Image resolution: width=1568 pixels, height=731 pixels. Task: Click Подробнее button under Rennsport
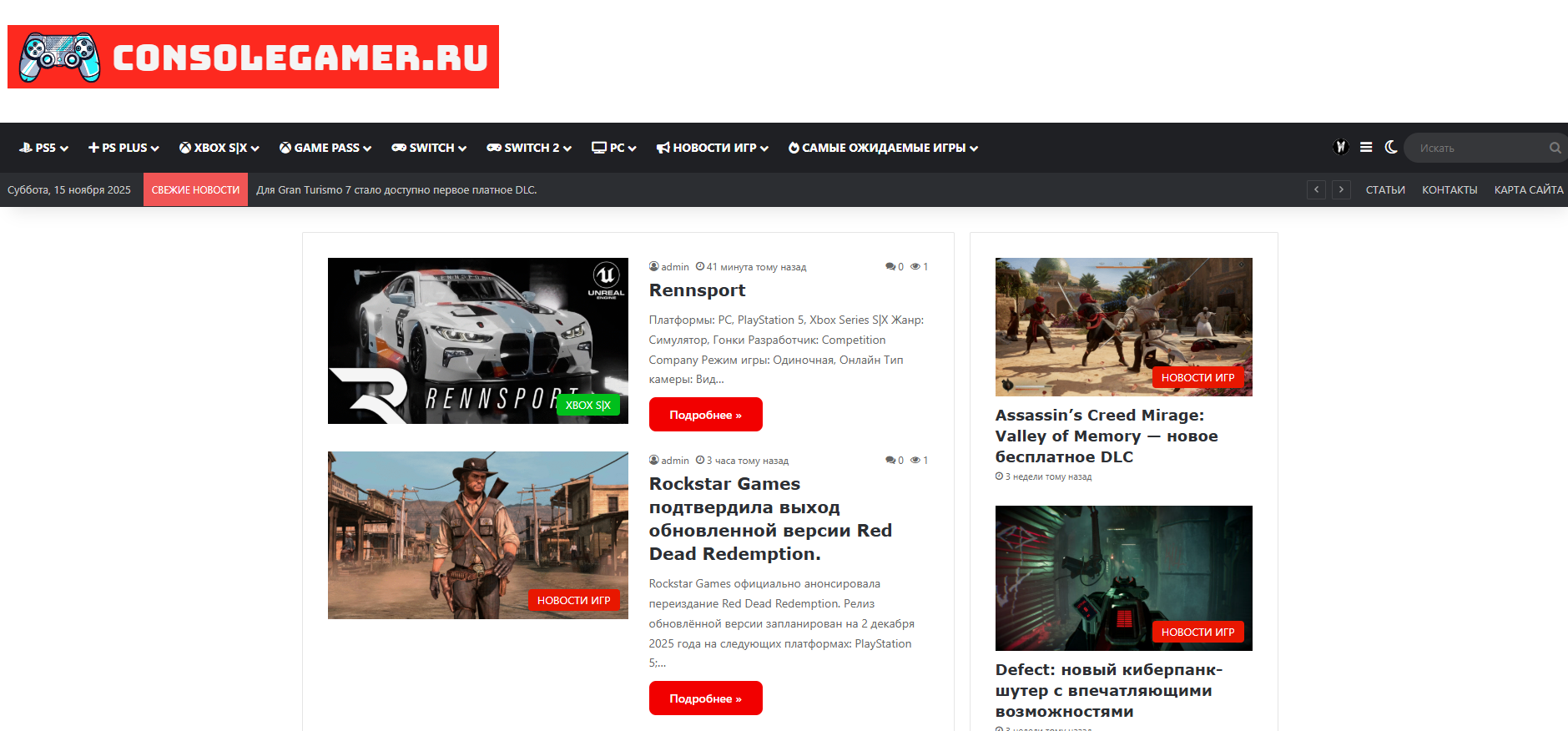[705, 415]
